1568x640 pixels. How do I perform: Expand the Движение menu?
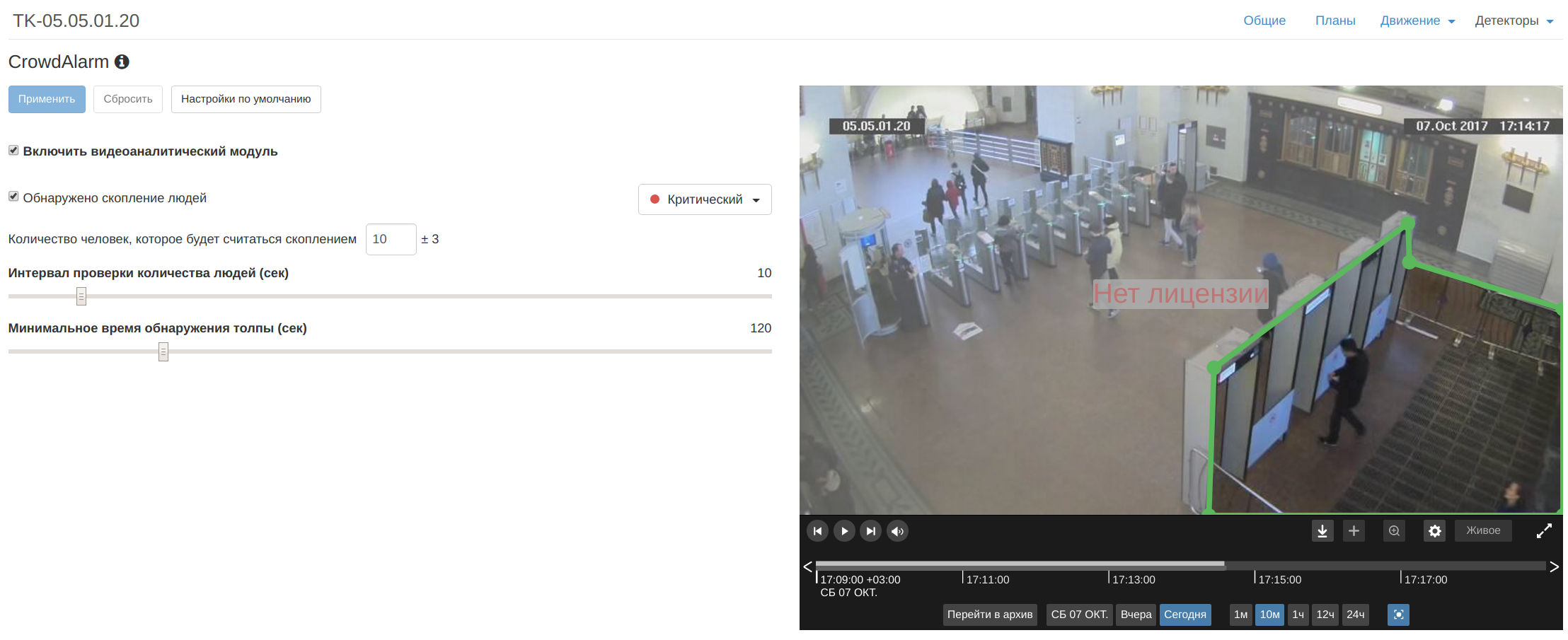point(1417,21)
